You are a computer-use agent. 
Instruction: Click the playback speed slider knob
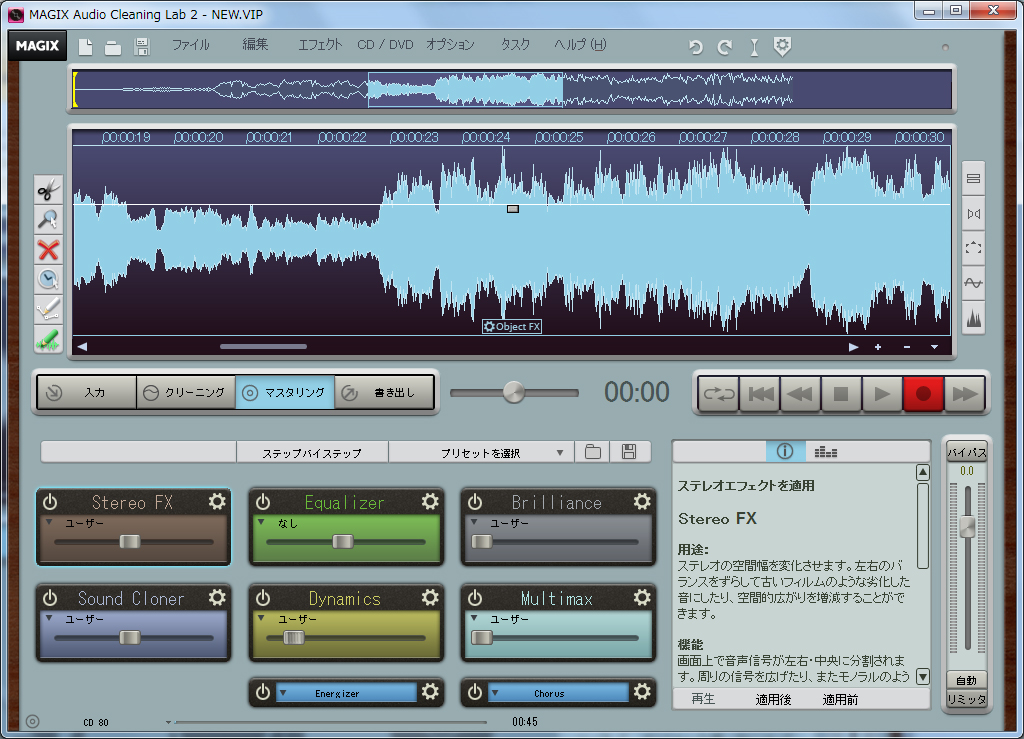514,392
